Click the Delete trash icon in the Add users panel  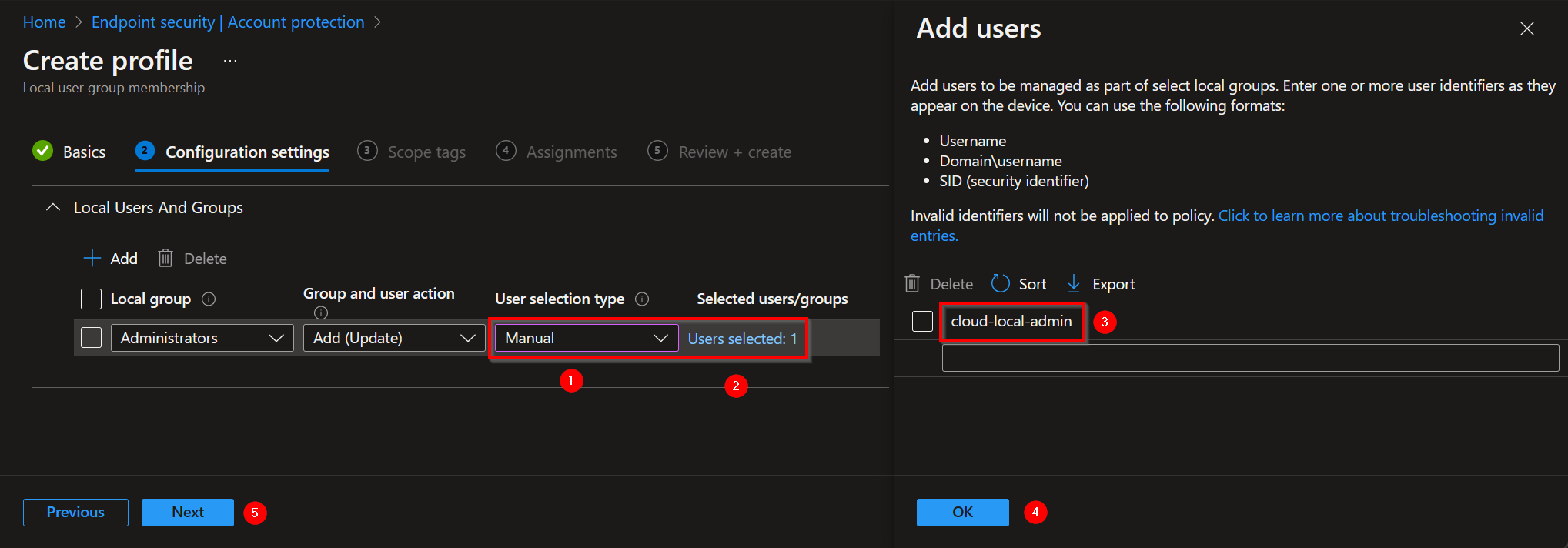pyautogui.click(x=912, y=284)
